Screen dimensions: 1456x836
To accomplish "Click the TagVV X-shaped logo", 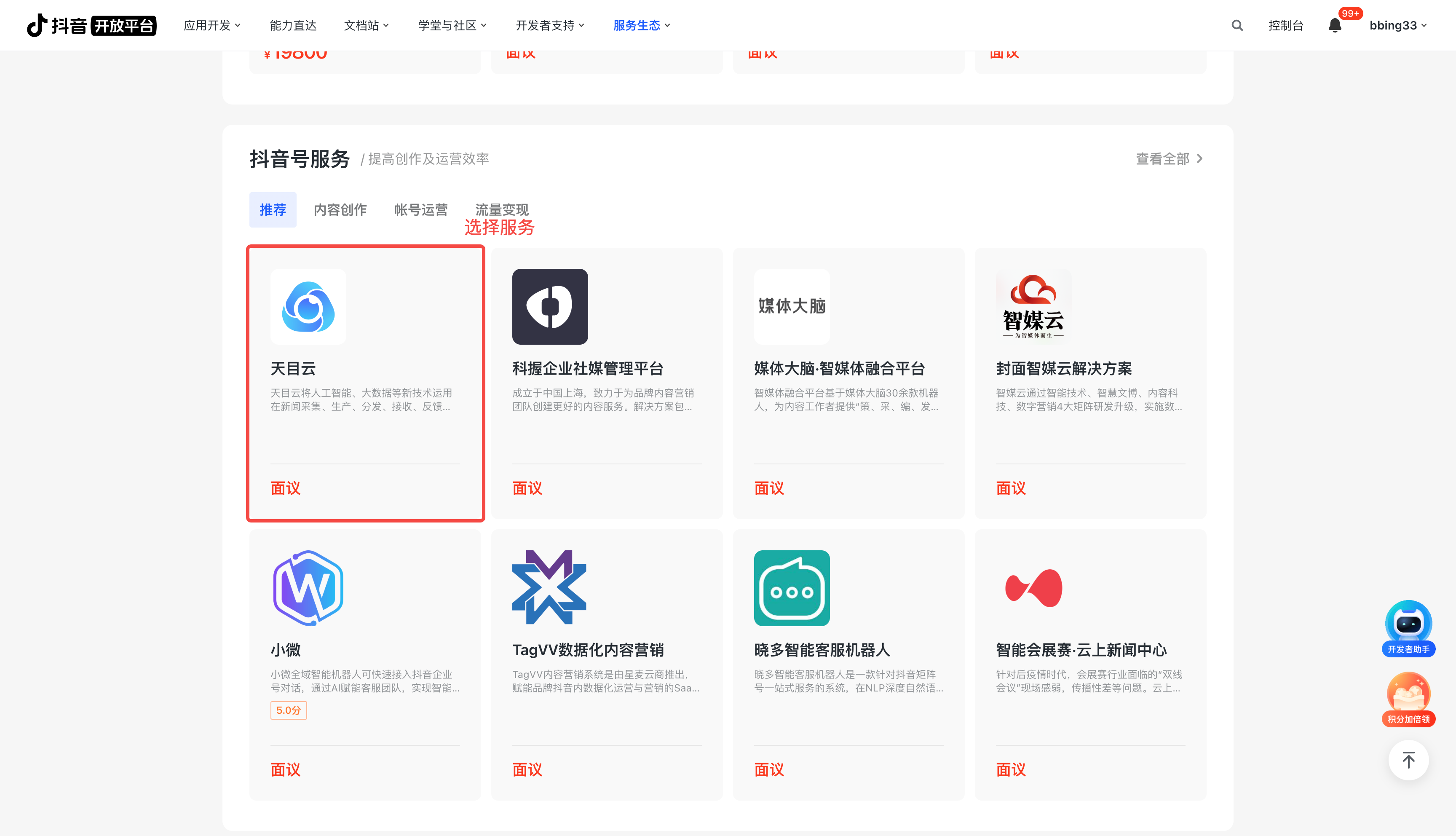I will (x=550, y=588).
